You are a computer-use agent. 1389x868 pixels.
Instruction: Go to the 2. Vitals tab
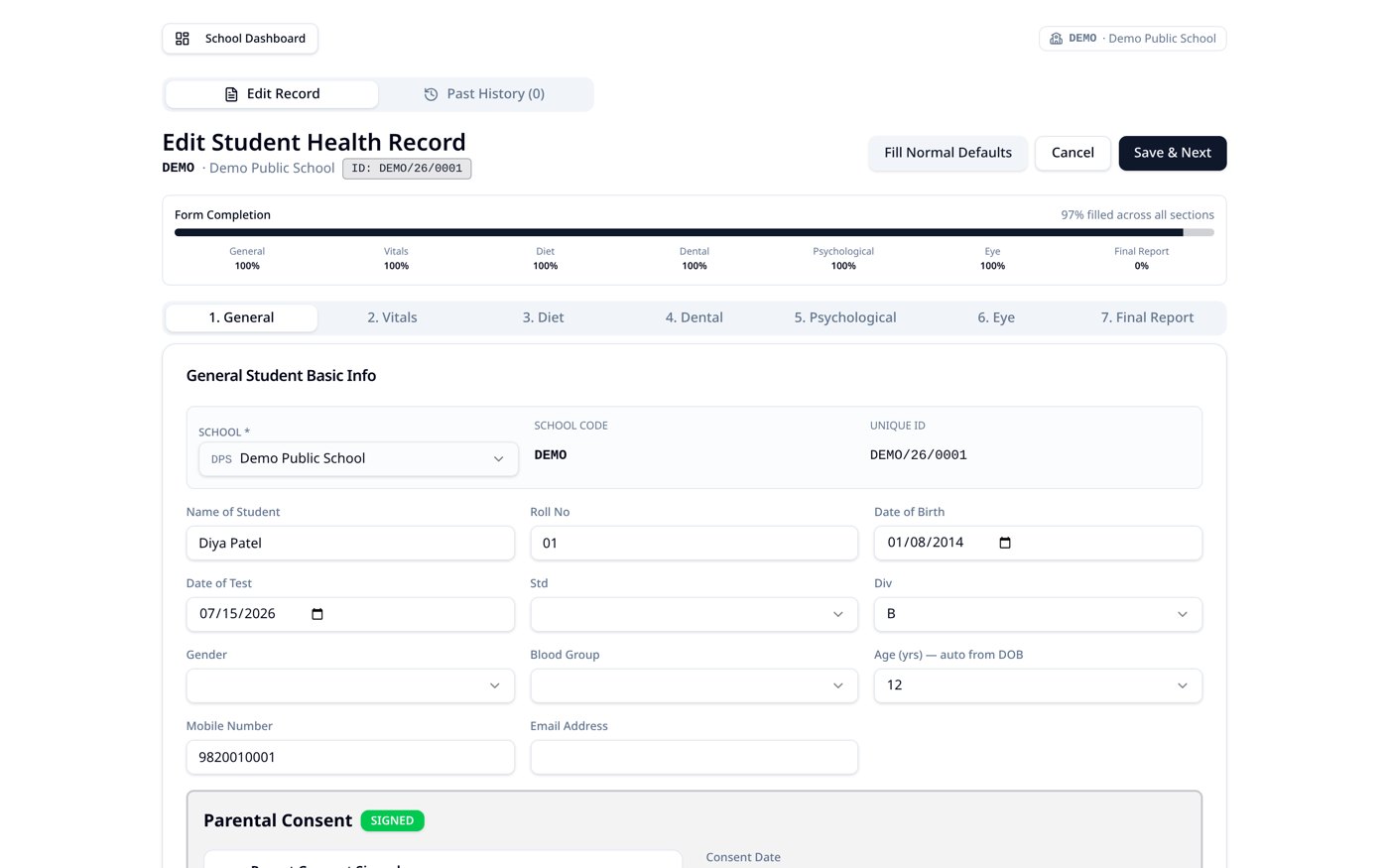(392, 317)
